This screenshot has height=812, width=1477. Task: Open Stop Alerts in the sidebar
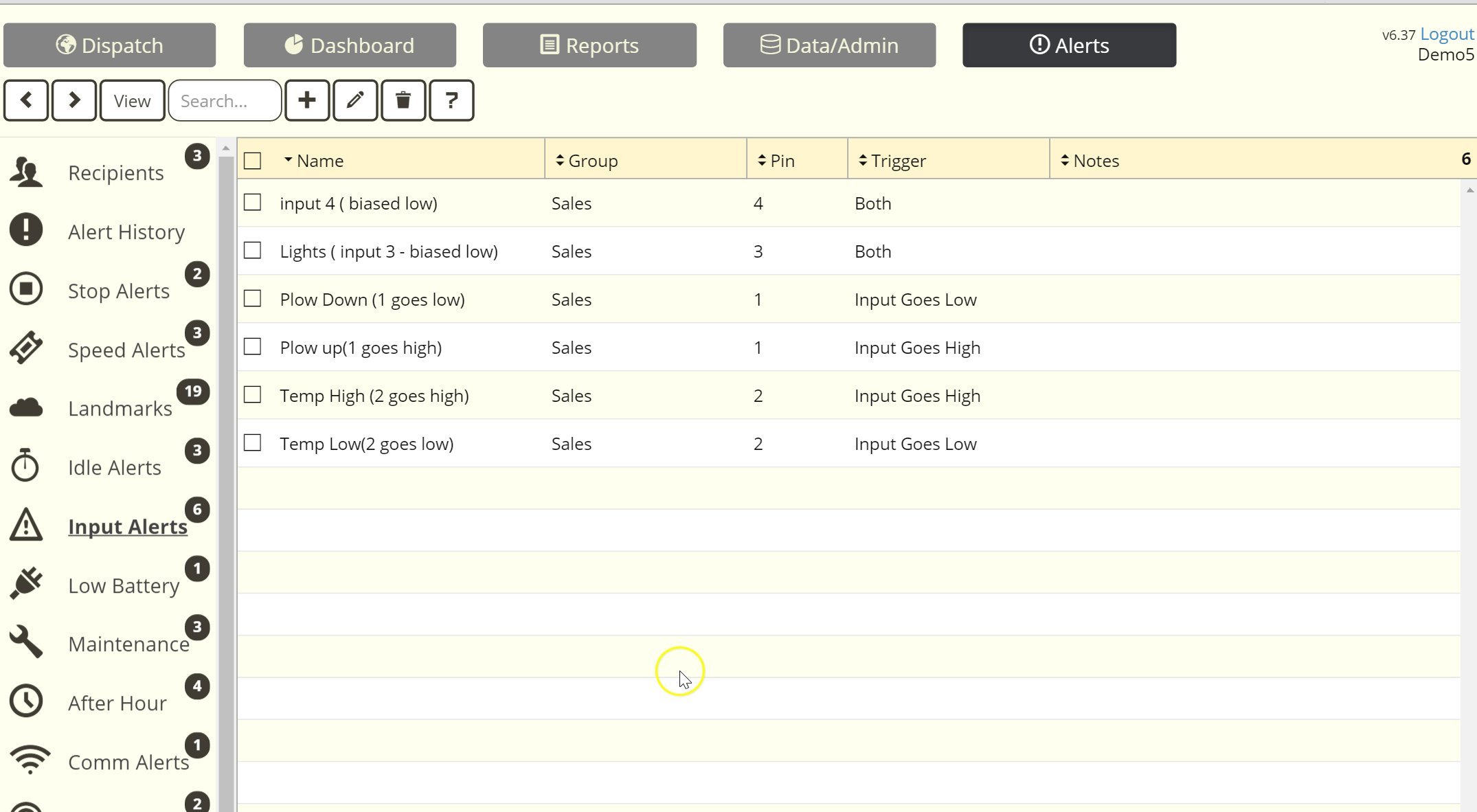(118, 291)
